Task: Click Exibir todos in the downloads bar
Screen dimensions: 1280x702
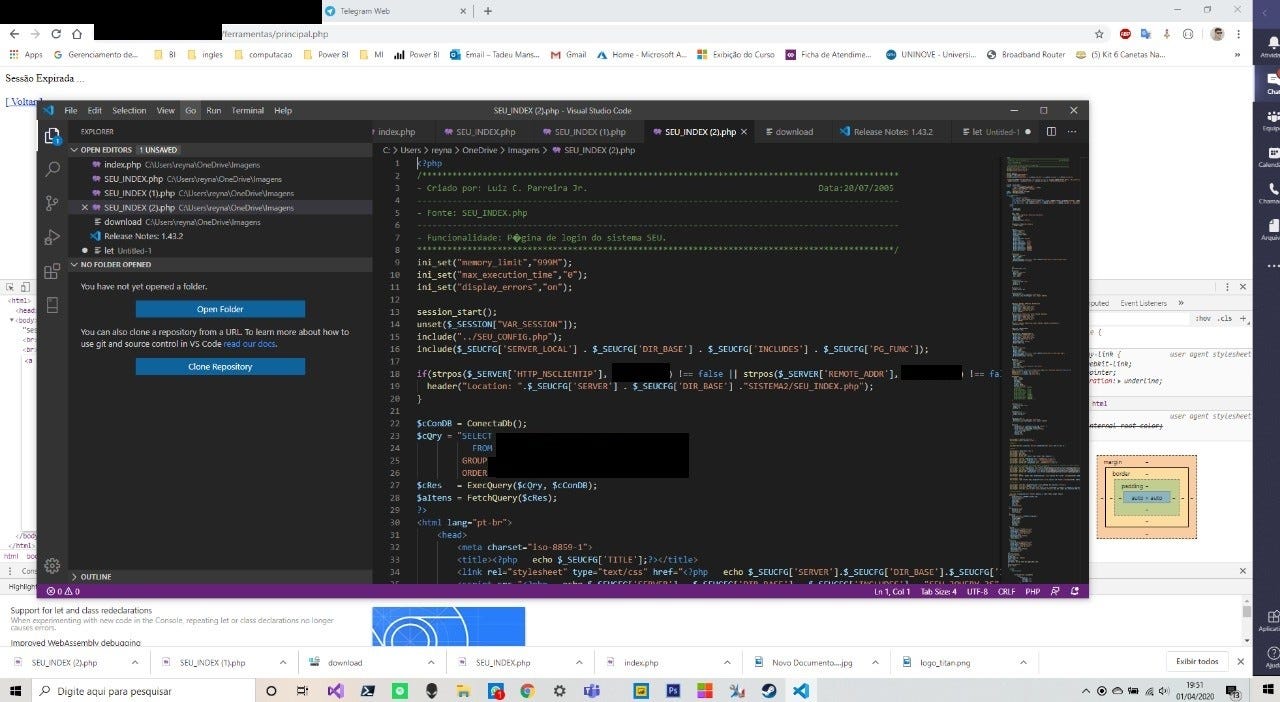Action: [1196, 661]
